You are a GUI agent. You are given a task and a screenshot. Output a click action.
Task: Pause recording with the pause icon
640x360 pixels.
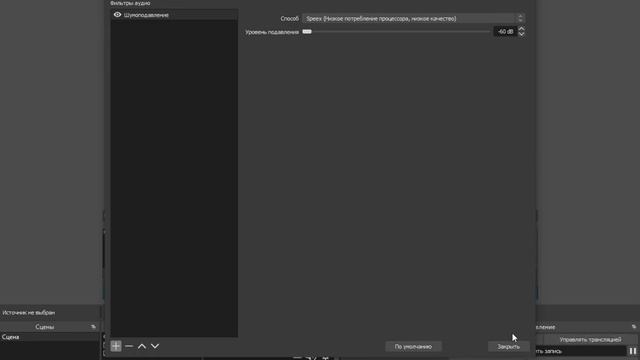tap(633, 351)
